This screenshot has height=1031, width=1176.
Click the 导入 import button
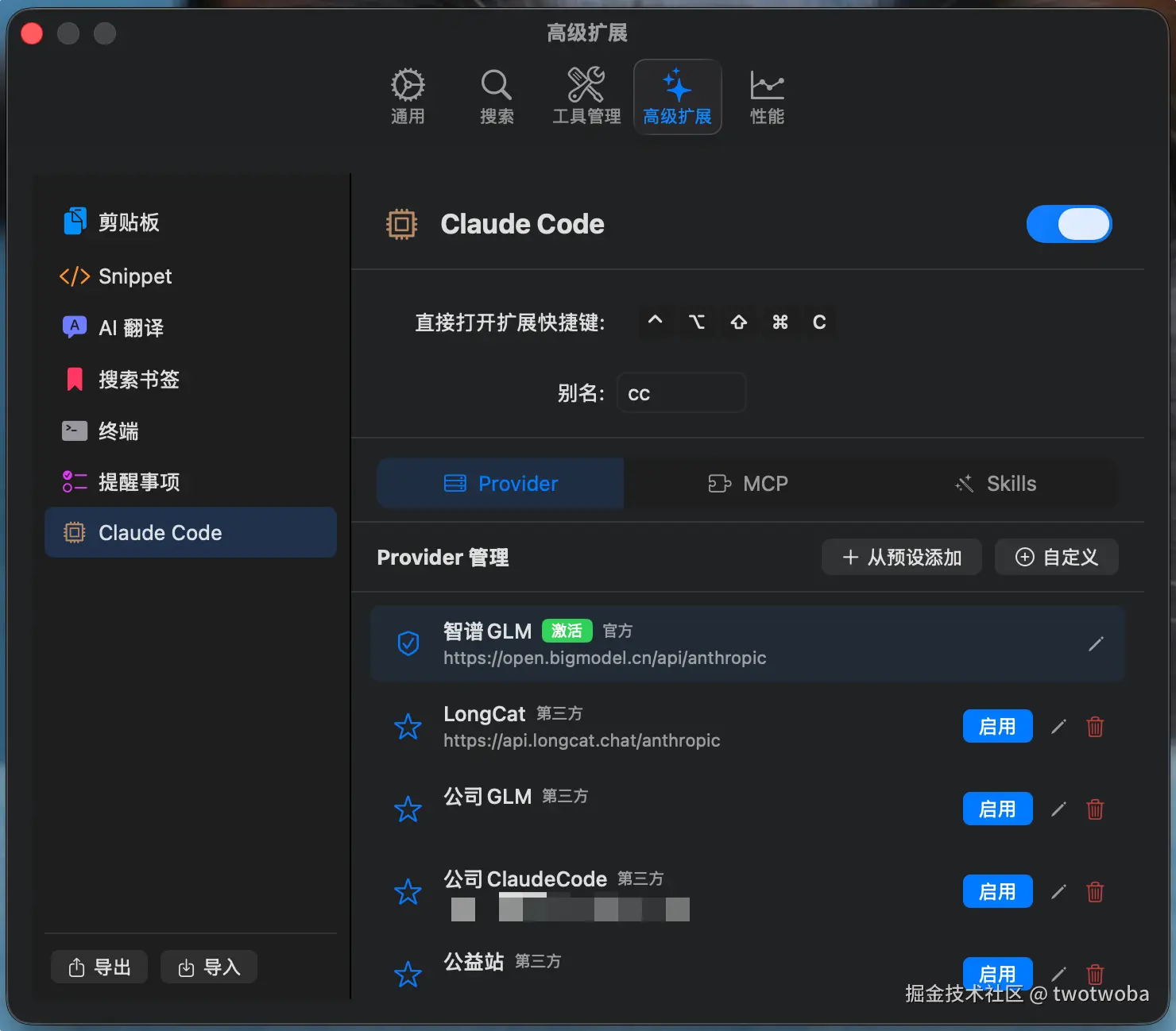tap(209, 967)
